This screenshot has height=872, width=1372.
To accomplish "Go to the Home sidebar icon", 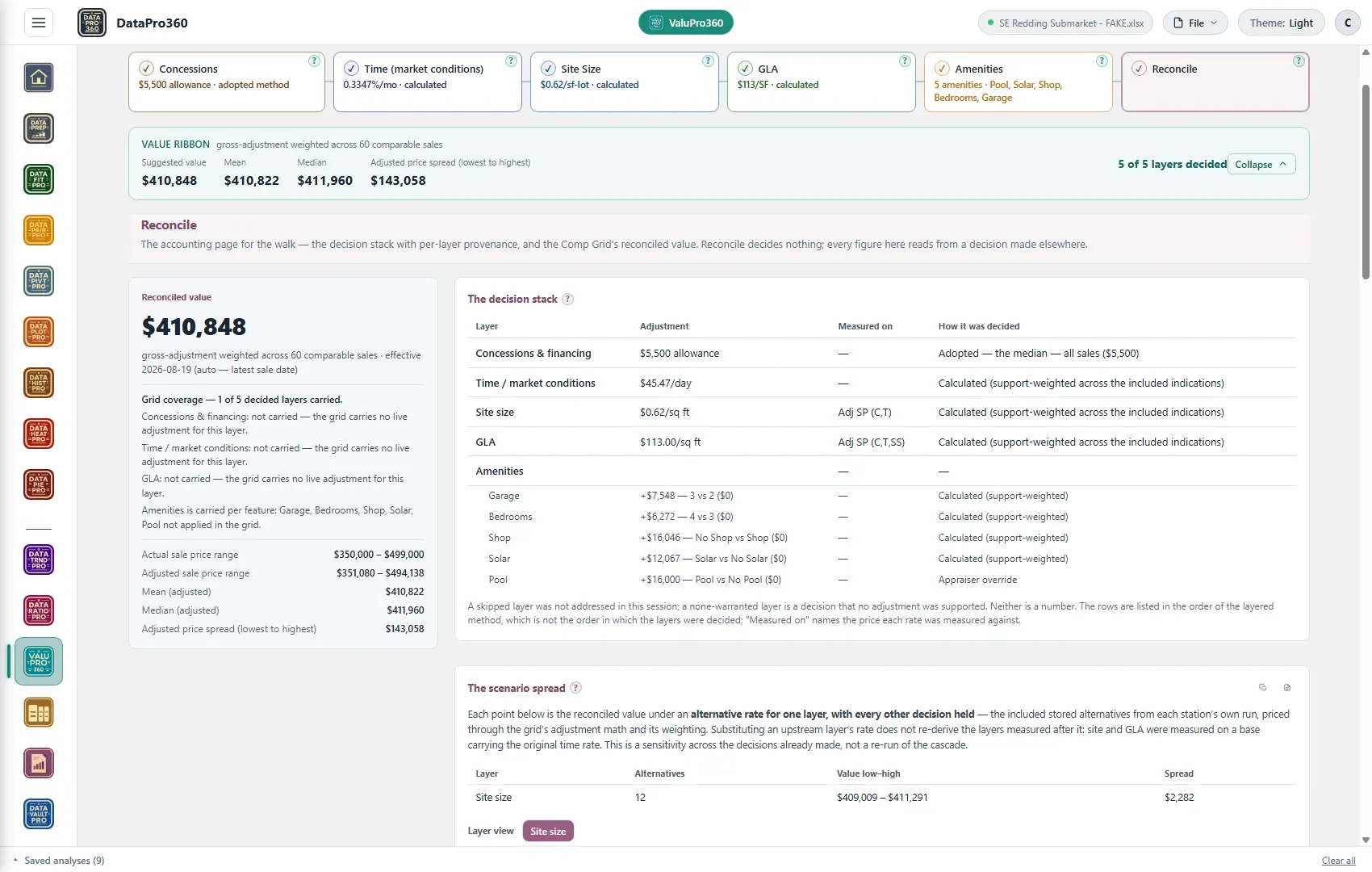I will tap(39, 78).
